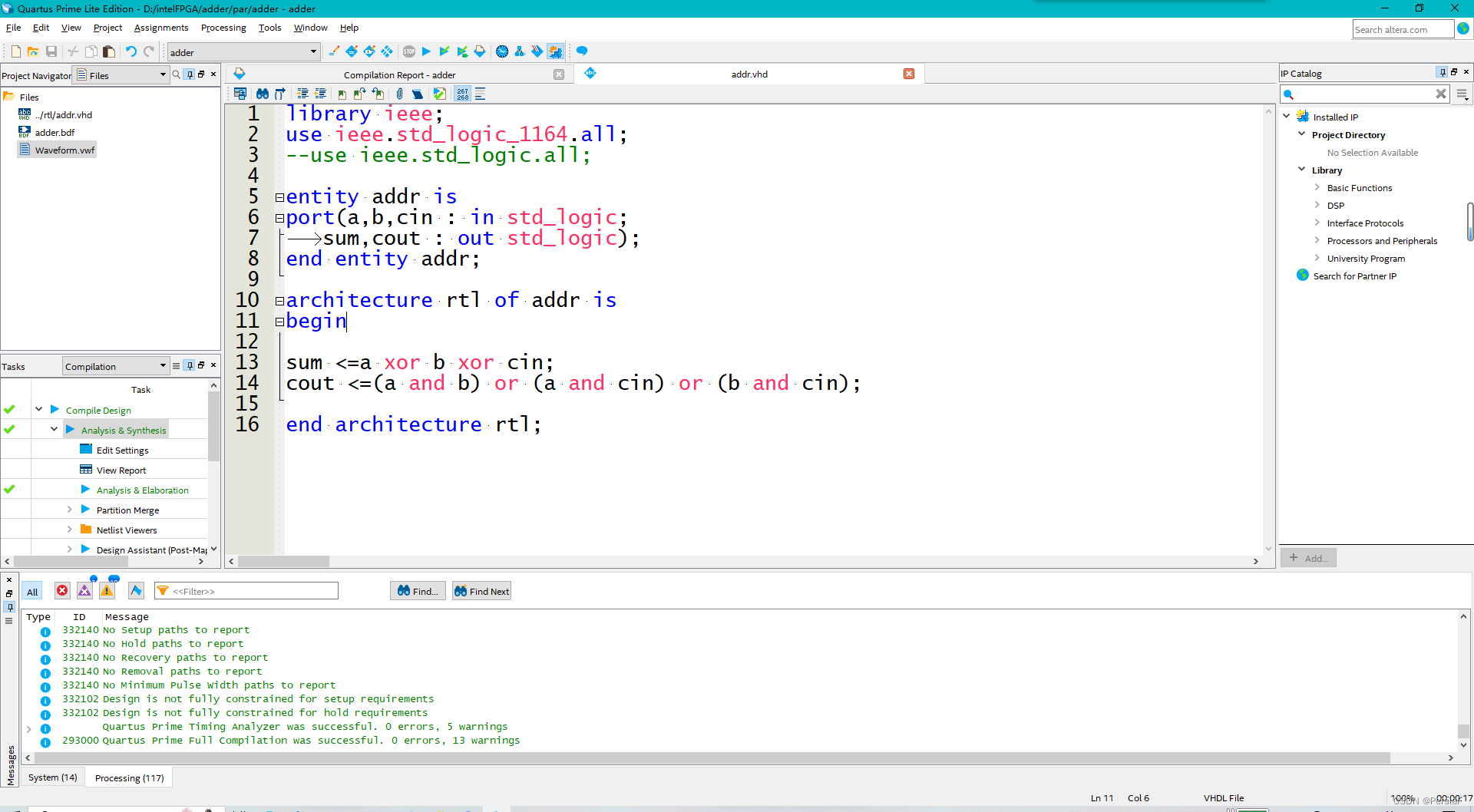1474x812 pixels.
Task: Click the blue speech-bubble help icon
Action: tap(582, 51)
